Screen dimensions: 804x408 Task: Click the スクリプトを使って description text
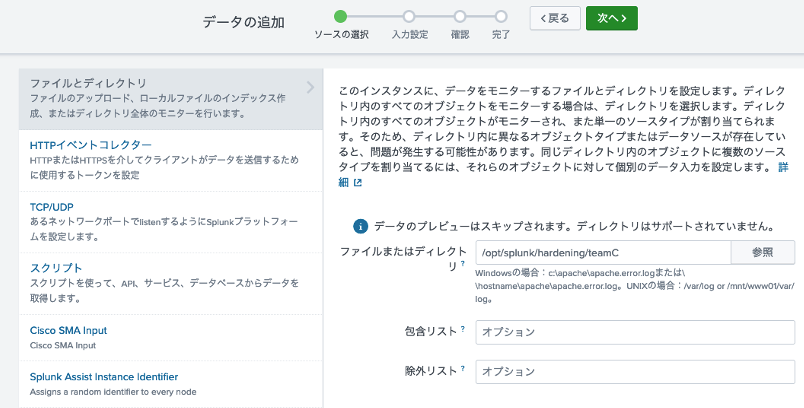click(164, 291)
